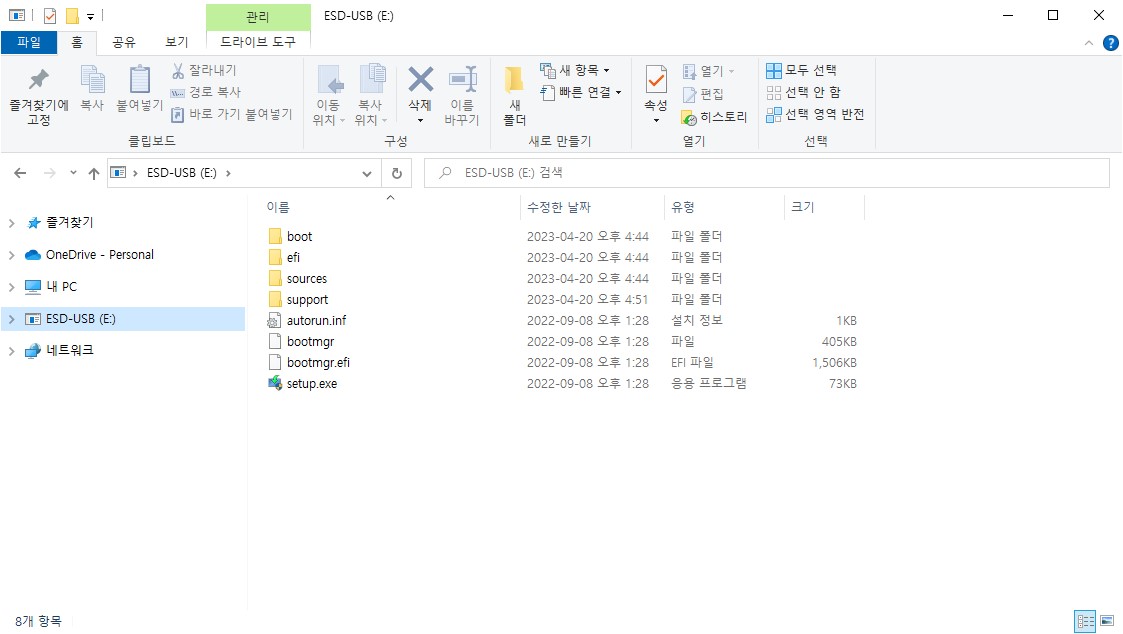Switch to details view layout icon

1085,621
